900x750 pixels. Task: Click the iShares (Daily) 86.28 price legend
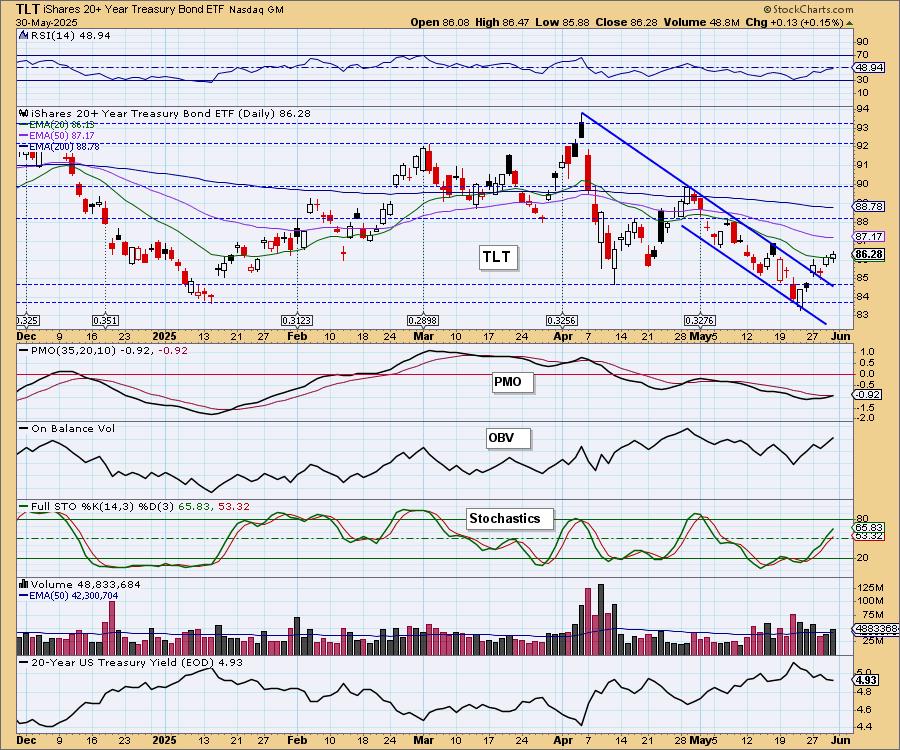click(171, 114)
